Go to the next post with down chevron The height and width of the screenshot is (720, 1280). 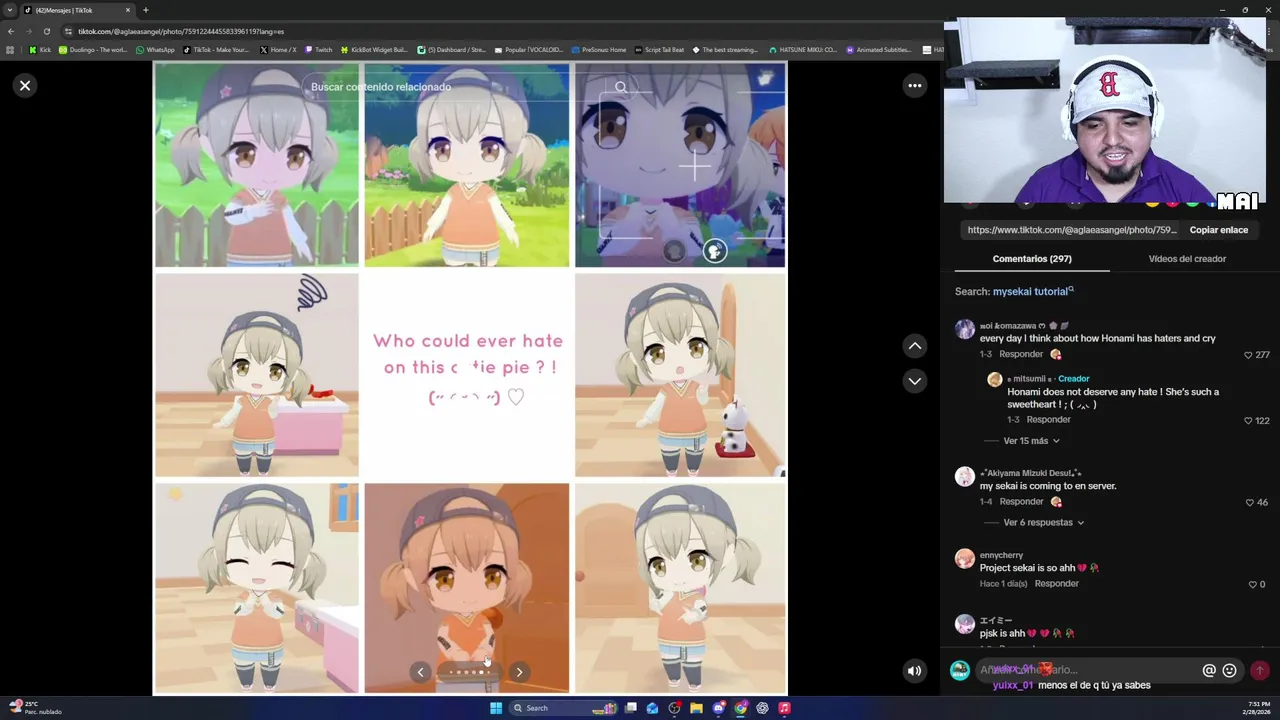(914, 381)
